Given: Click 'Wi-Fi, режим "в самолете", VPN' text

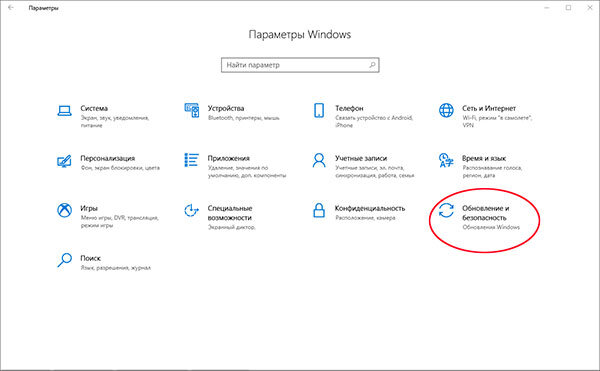Looking at the screenshot, I should click(497, 121).
